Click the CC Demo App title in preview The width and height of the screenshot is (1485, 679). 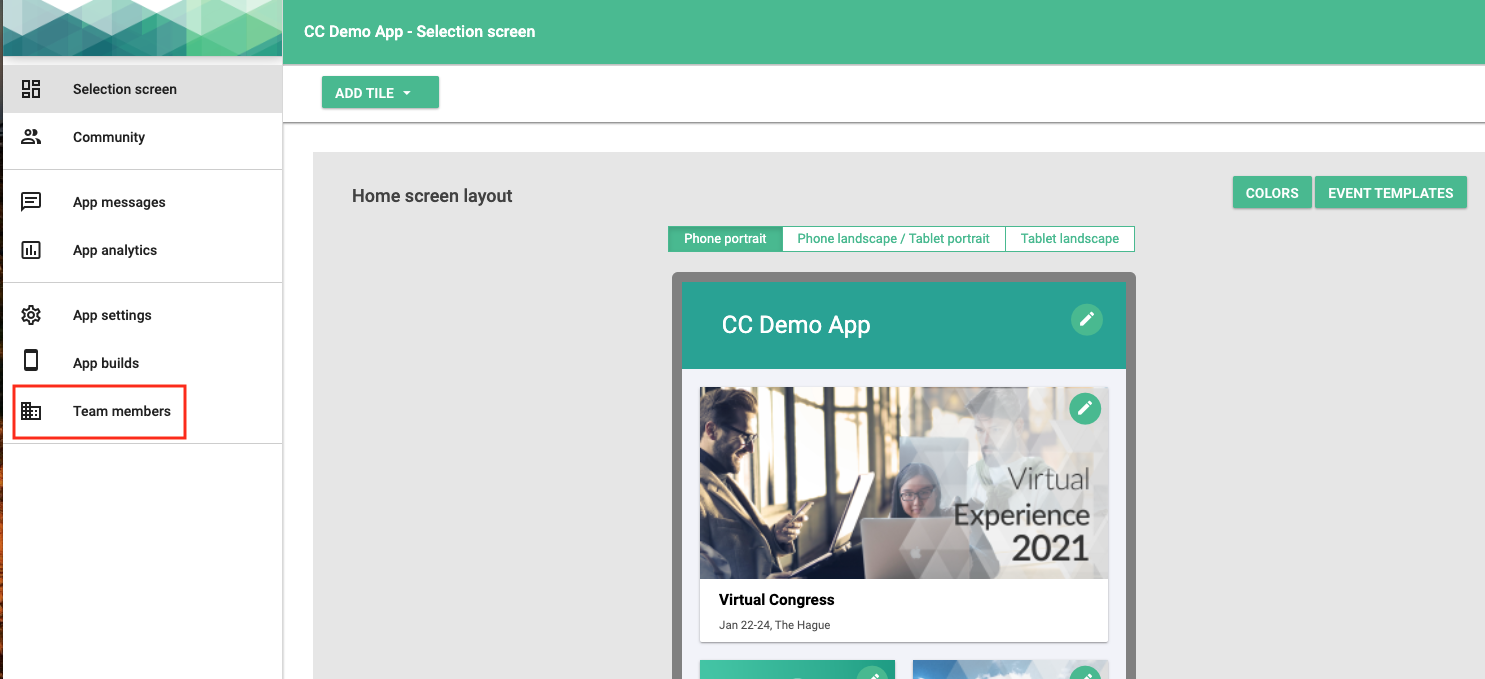(796, 325)
